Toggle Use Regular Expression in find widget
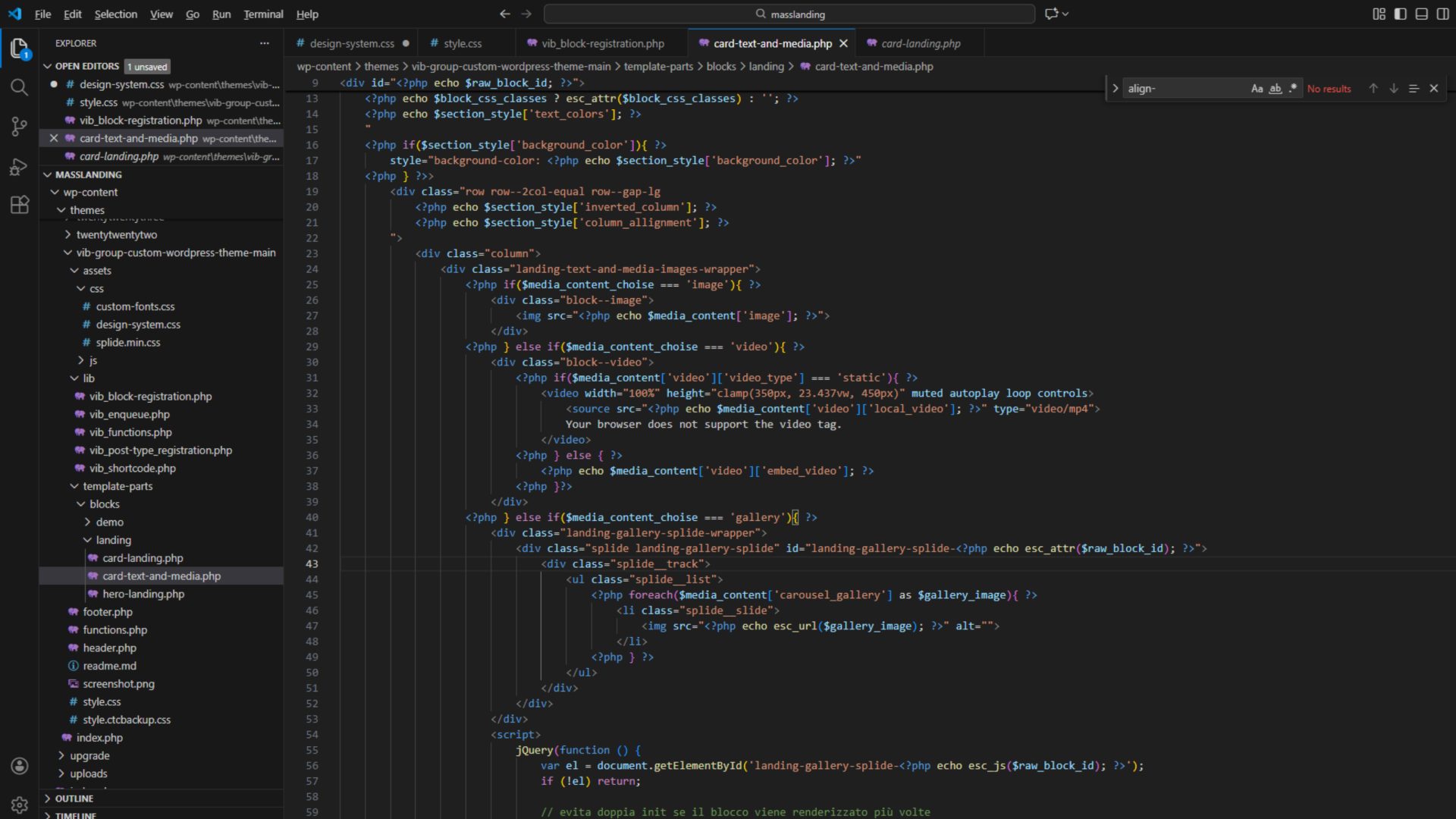 (x=1293, y=89)
